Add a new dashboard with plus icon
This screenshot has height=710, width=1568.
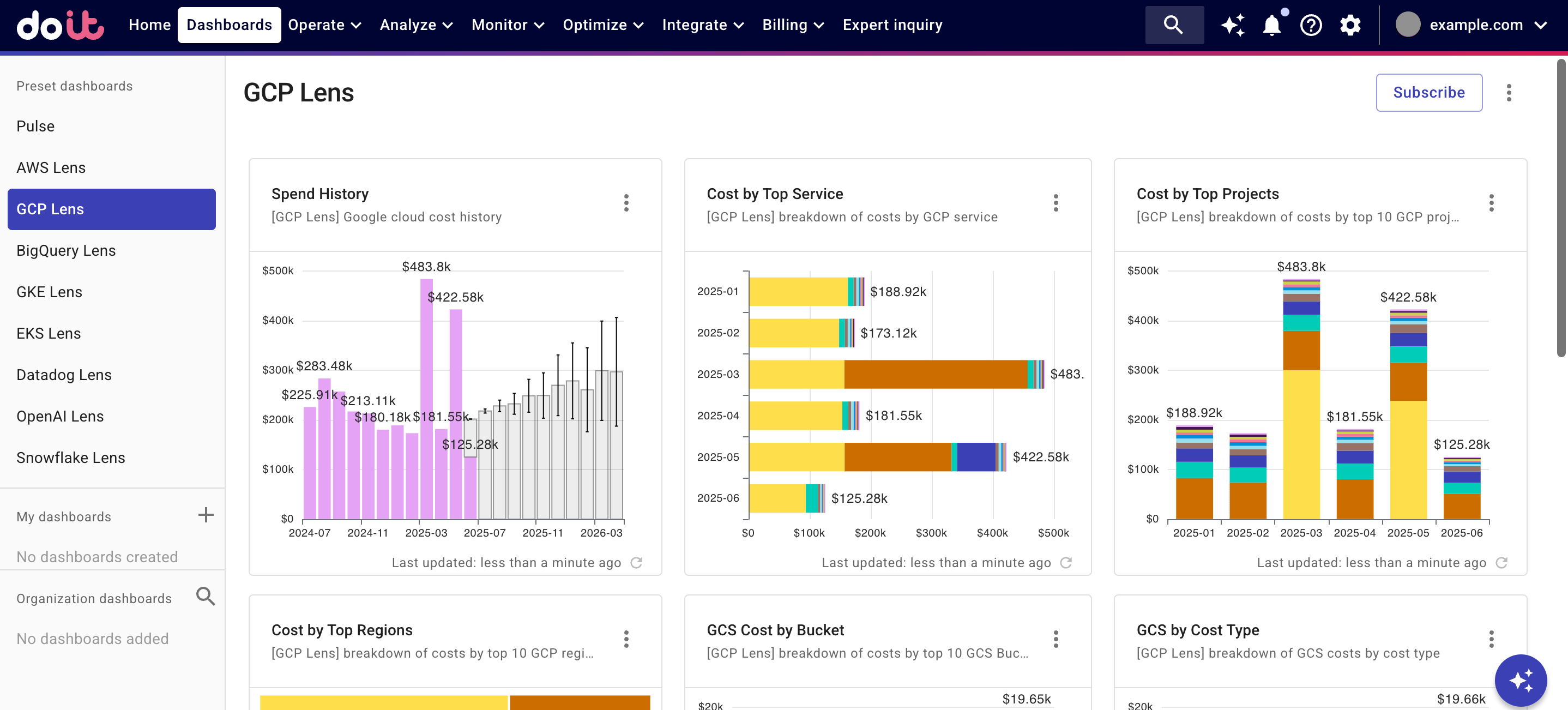pos(206,515)
